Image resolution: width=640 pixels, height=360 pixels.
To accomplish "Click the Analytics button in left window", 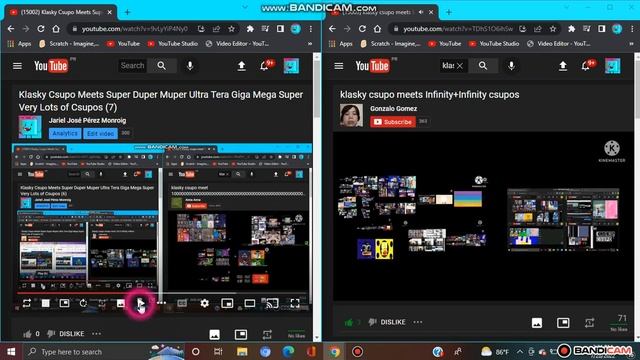I will (65, 133).
